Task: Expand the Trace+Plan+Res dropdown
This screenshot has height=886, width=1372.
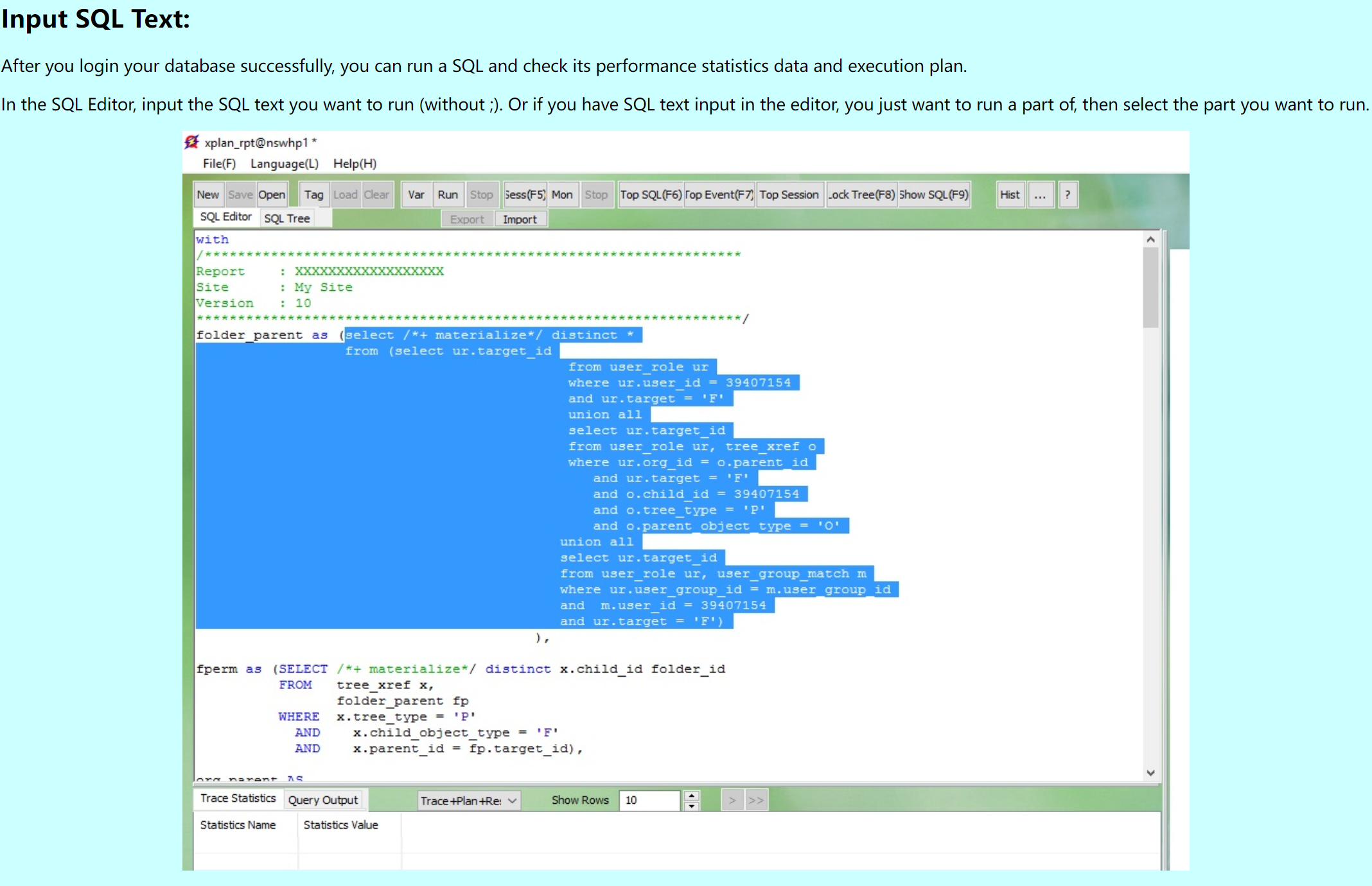Action: 512,801
